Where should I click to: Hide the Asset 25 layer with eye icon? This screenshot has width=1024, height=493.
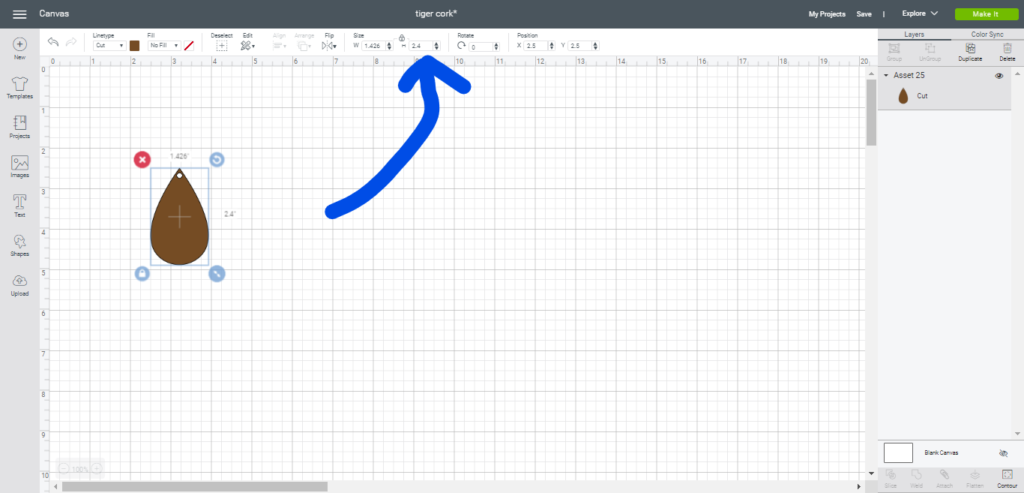pos(999,76)
